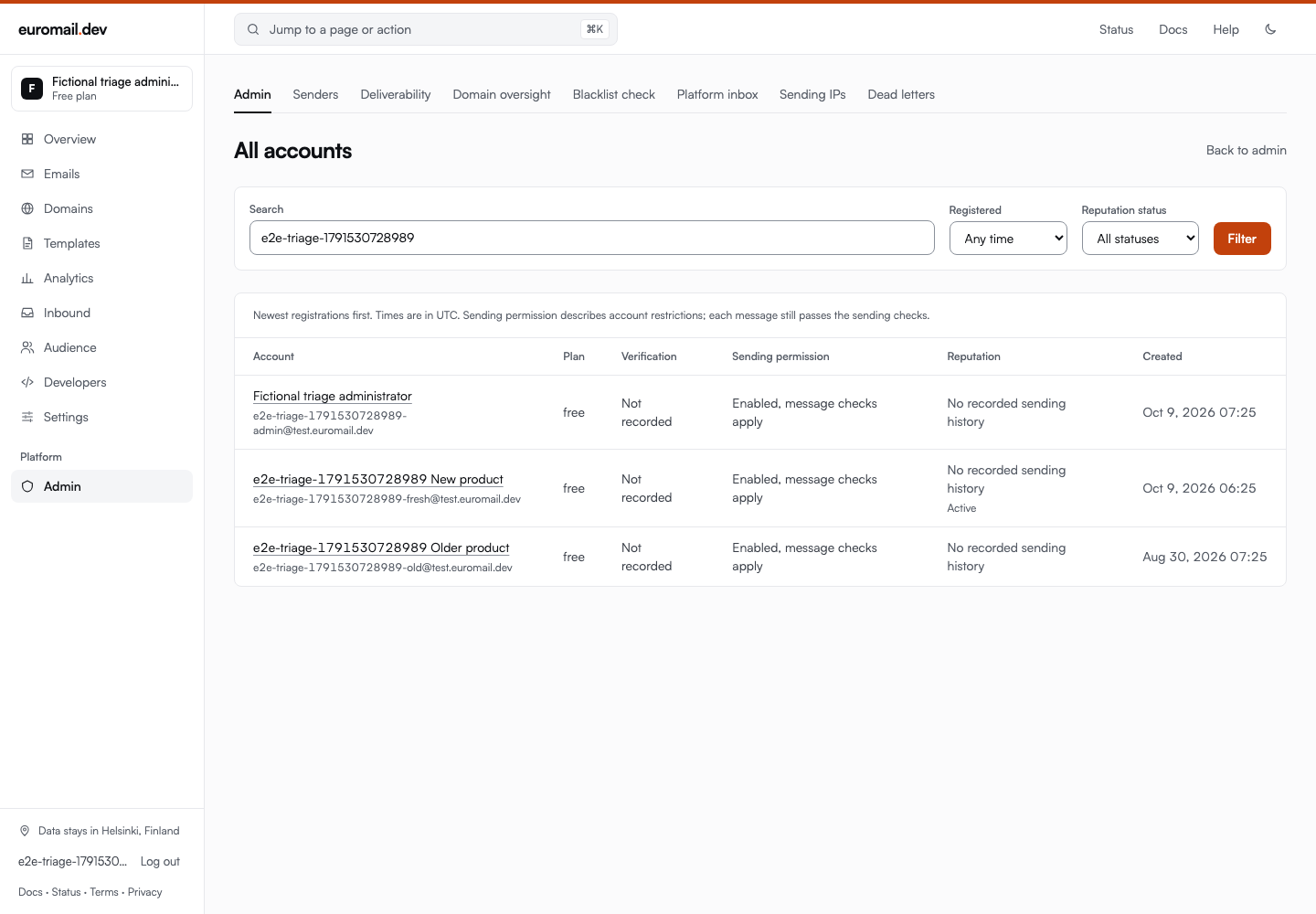This screenshot has height=914, width=1316.
Task: Switch to the Domain oversight tab
Action: [502, 94]
